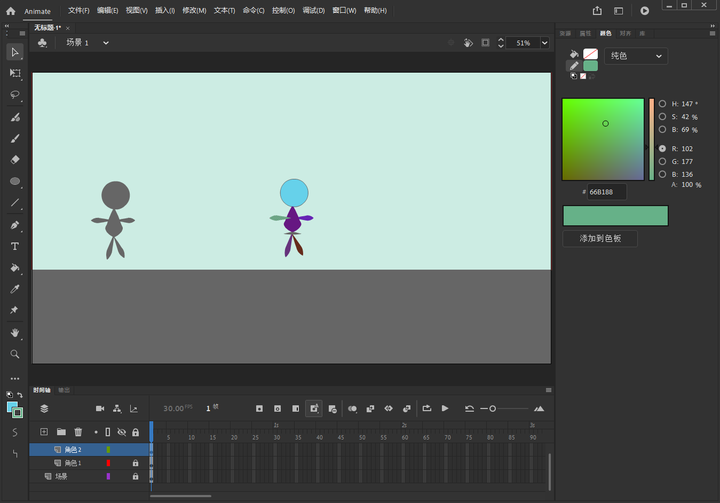
Task: Unlock the 角色1 layer lock
Action: 135,463
